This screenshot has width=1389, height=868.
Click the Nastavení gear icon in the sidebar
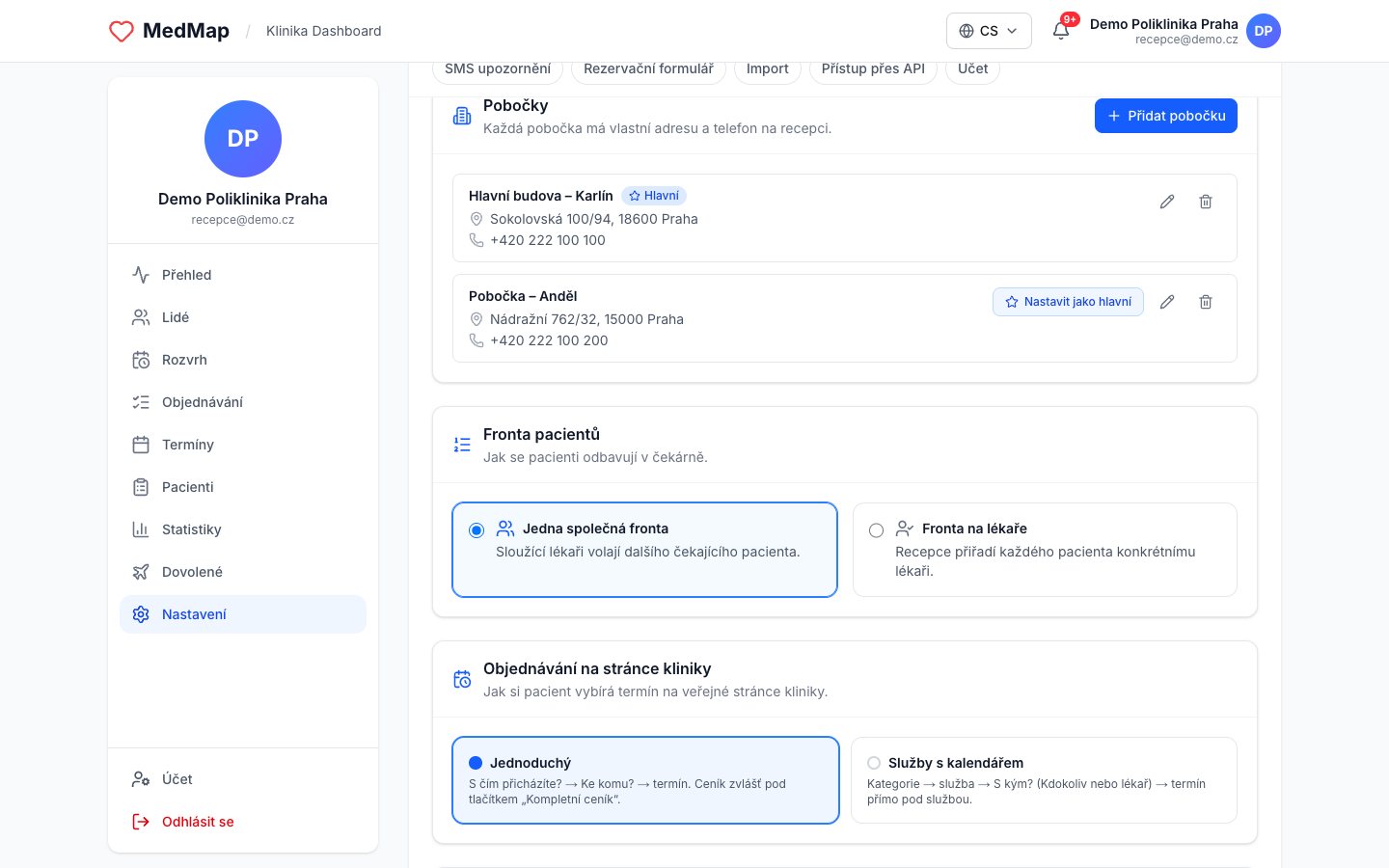click(141, 614)
